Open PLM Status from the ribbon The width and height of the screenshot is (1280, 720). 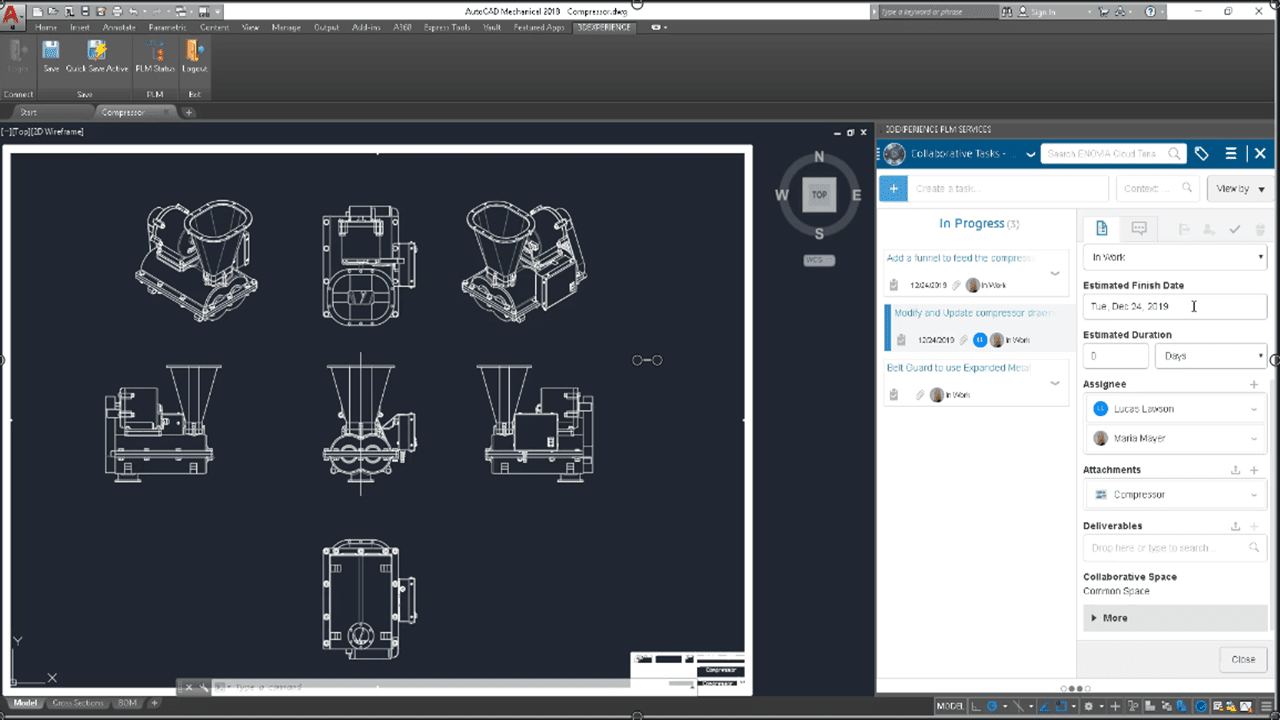(x=155, y=51)
